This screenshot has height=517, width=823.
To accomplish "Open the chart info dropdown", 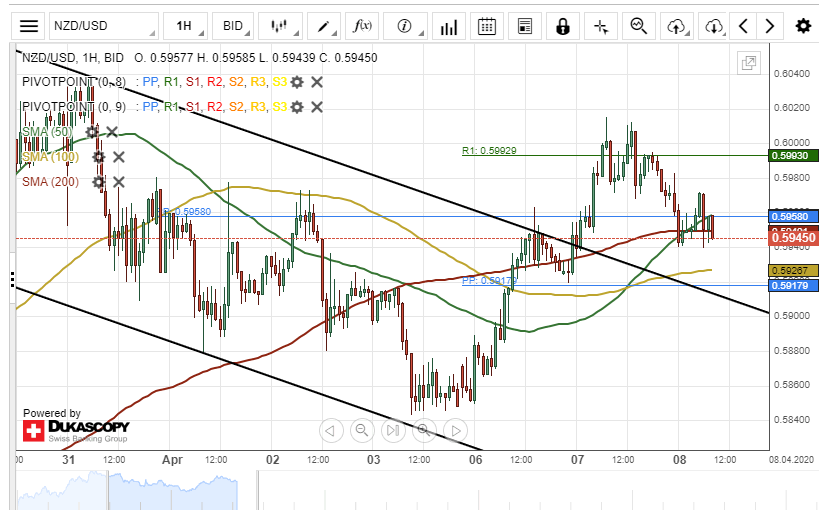I will (x=405, y=26).
